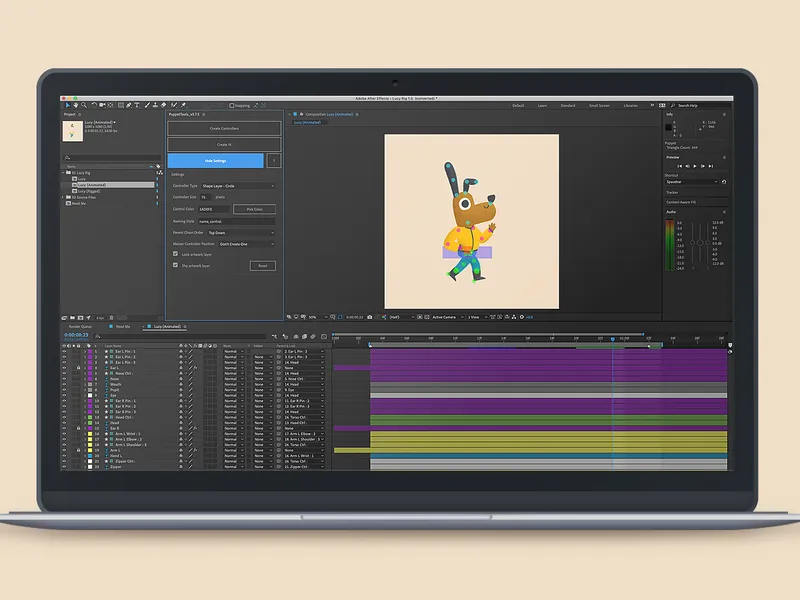The width and height of the screenshot is (800, 600).
Task: Open the Render Queue tab
Action: click(80, 327)
